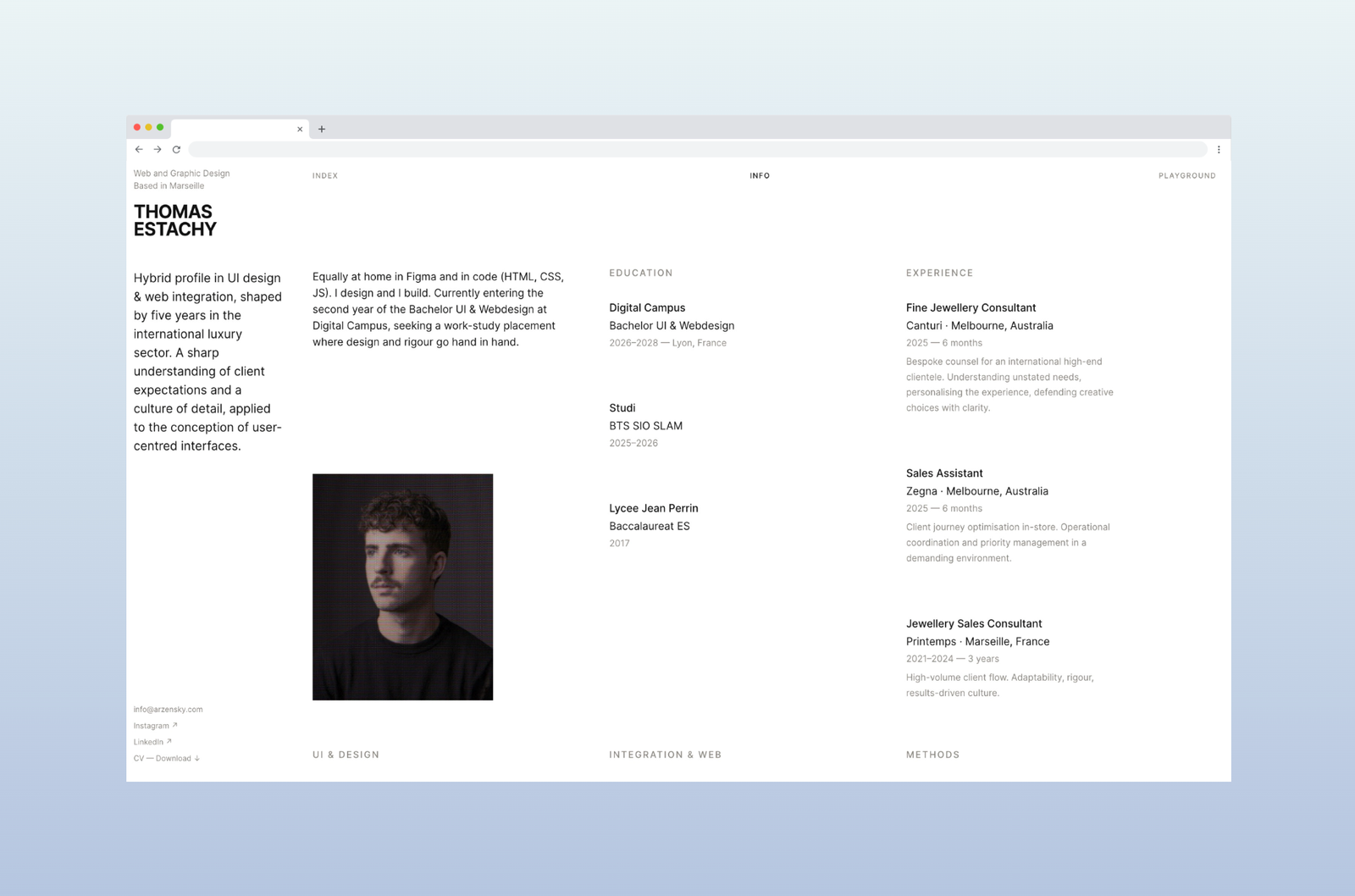Click the portrait photo of Thomas
This screenshot has width=1355, height=896.
402,587
